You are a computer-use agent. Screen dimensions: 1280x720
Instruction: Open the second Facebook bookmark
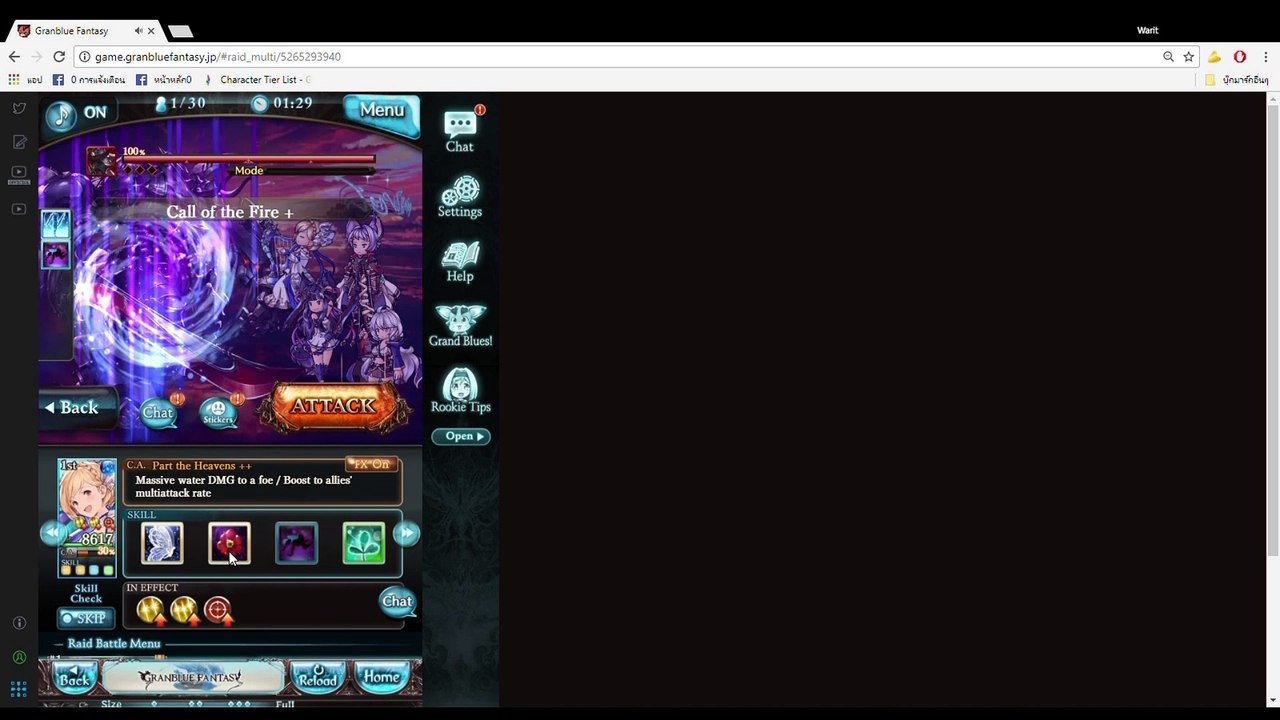[163, 79]
